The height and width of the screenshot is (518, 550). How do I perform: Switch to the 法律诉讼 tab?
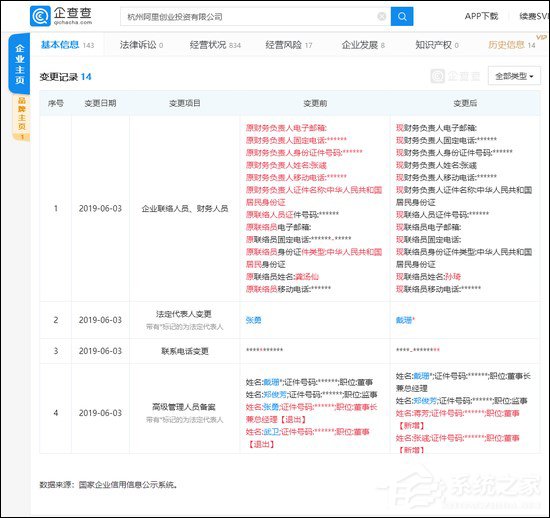click(141, 45)
